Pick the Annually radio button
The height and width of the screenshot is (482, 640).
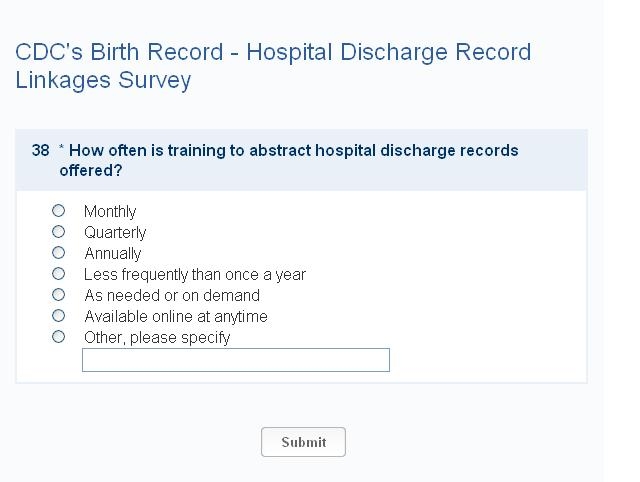tap(58, 253)
